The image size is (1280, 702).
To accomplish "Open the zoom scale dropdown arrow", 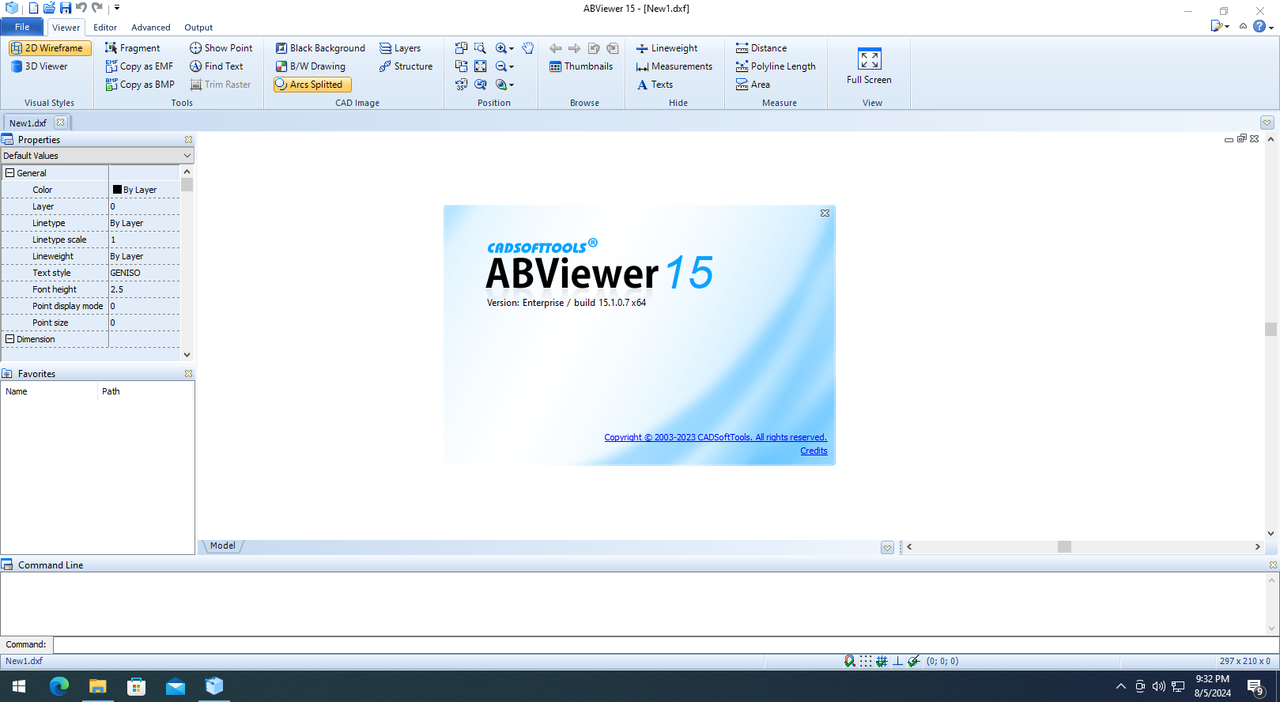I will pos(511,85).
